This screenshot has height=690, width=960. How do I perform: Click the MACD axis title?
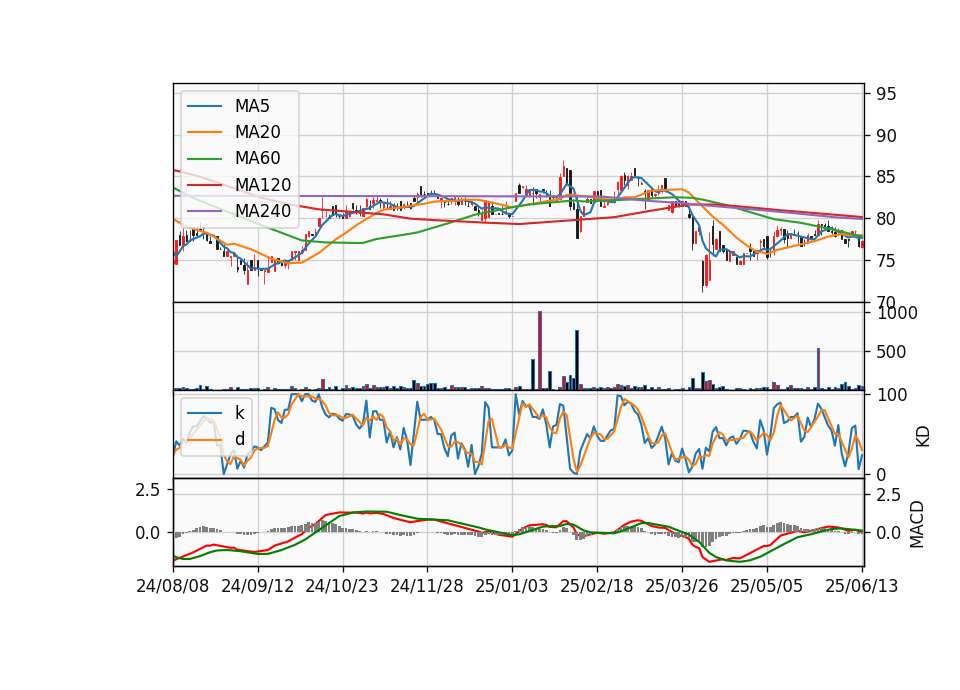click(x=917, y=524)
